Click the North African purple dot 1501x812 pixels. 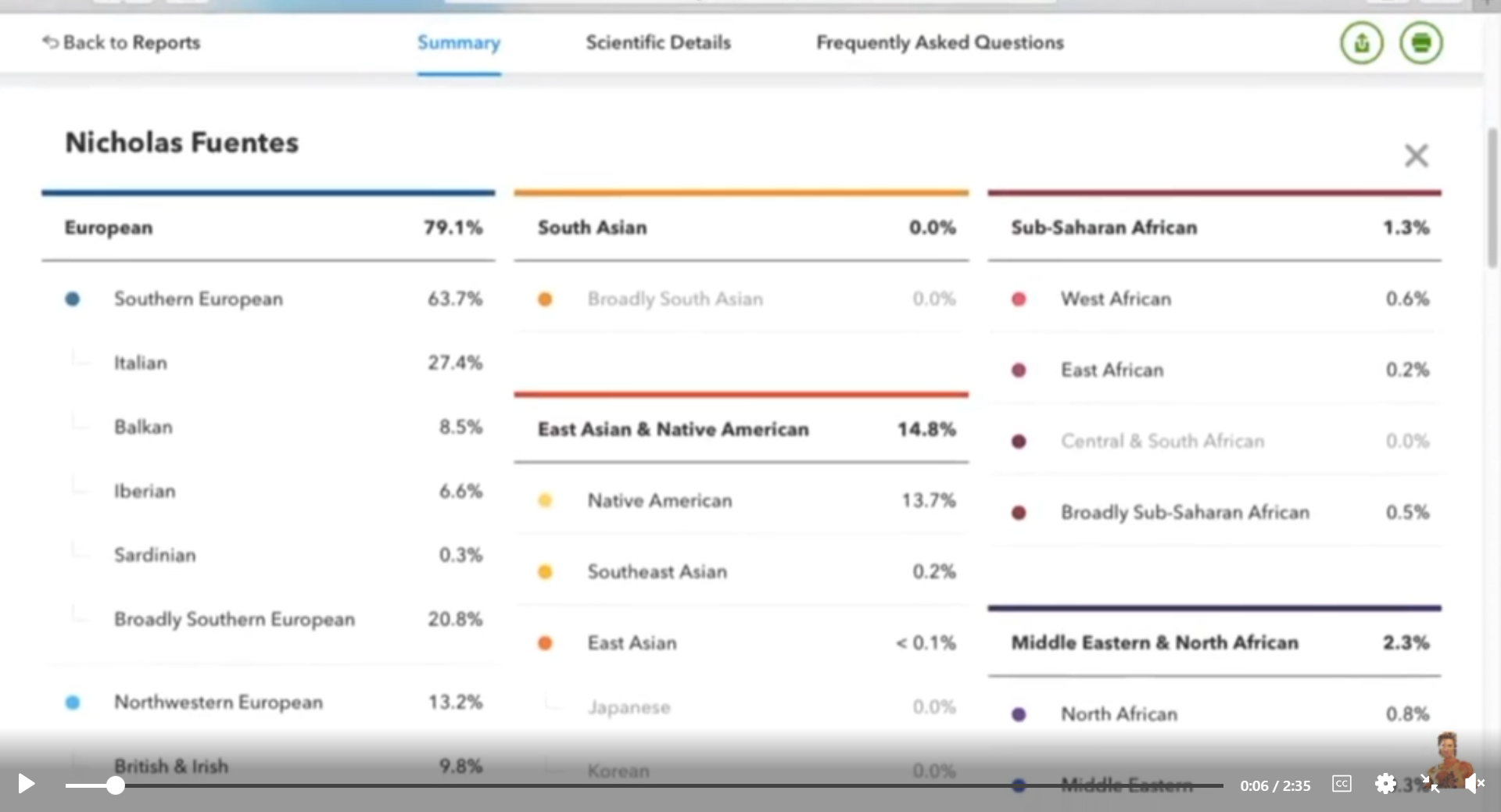(x=1019, y=714)
